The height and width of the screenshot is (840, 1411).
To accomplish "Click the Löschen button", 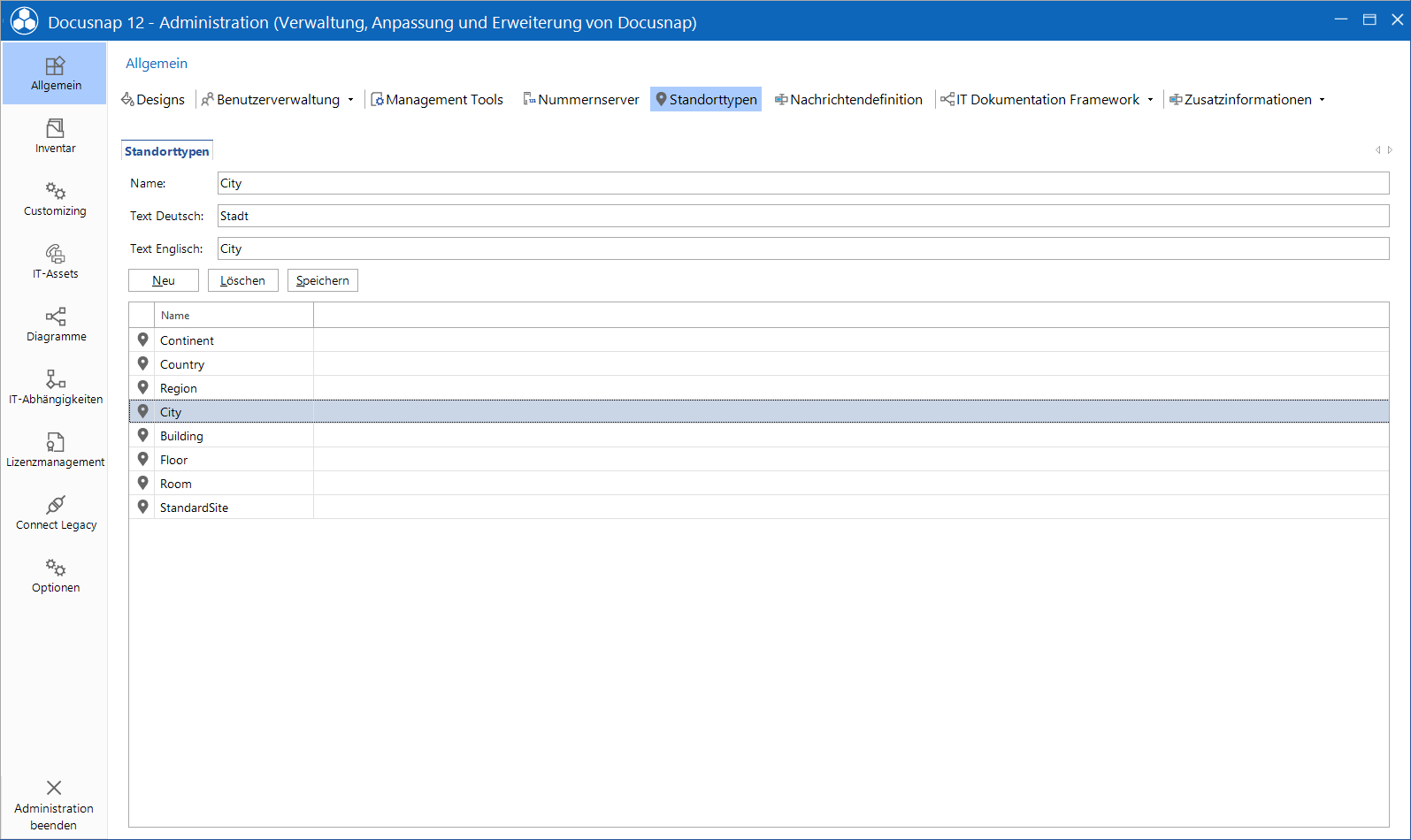I will (x=243, y=280).
